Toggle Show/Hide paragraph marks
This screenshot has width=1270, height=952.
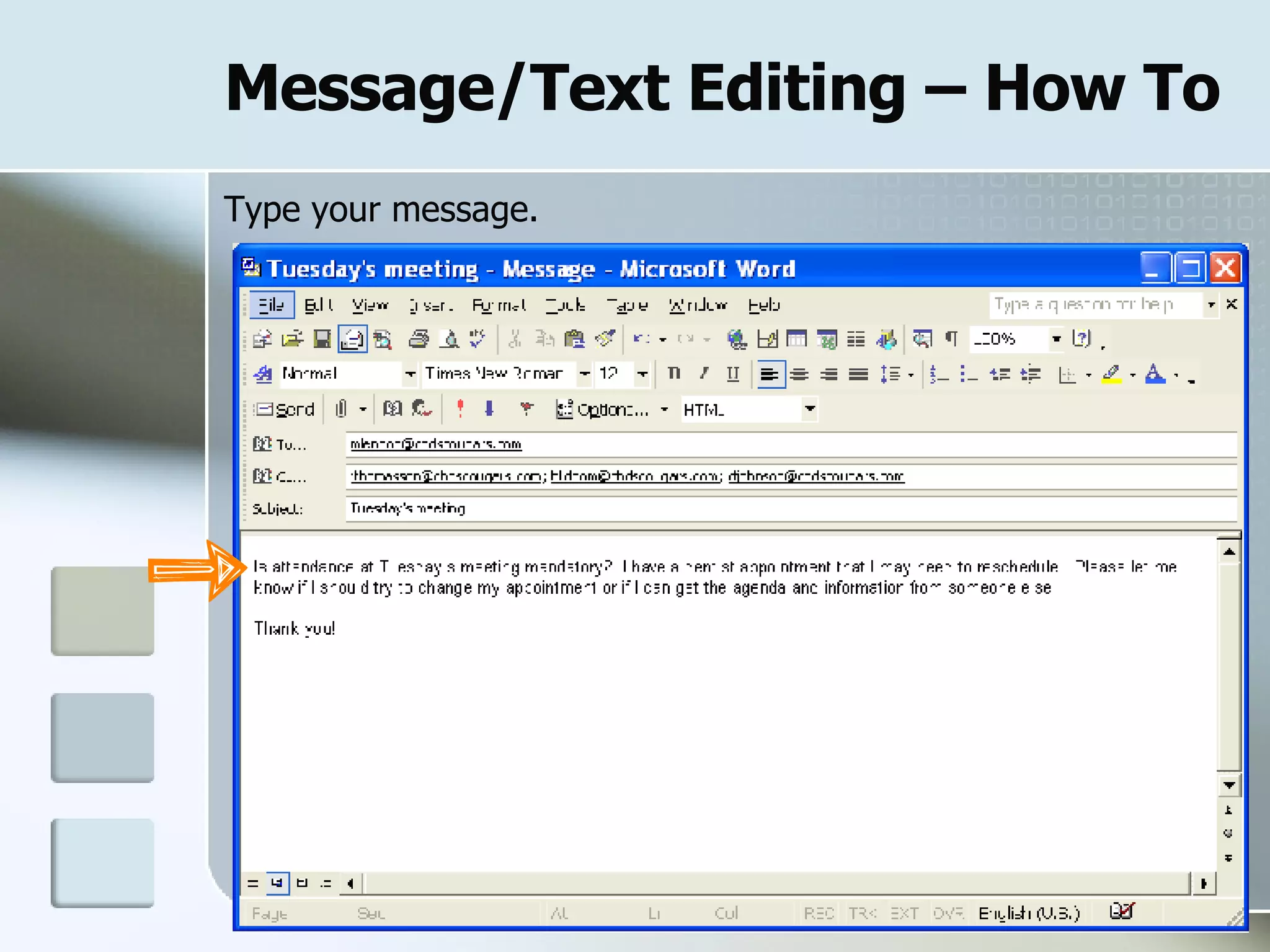pos(951,339)
